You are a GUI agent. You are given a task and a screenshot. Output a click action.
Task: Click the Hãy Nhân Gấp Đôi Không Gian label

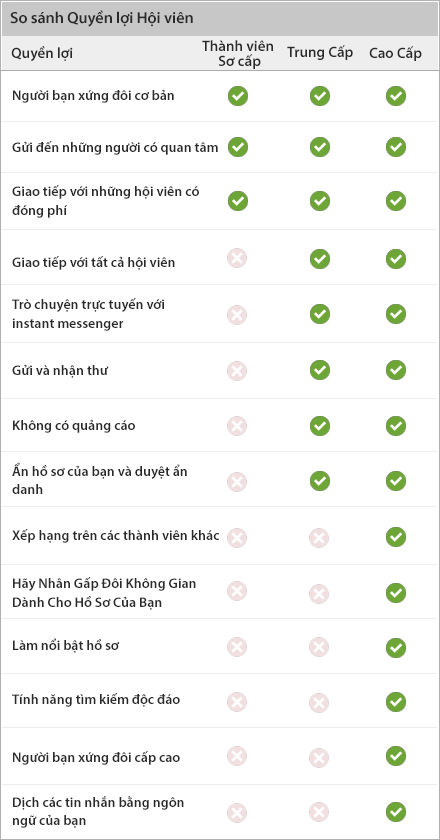point(104,592)
